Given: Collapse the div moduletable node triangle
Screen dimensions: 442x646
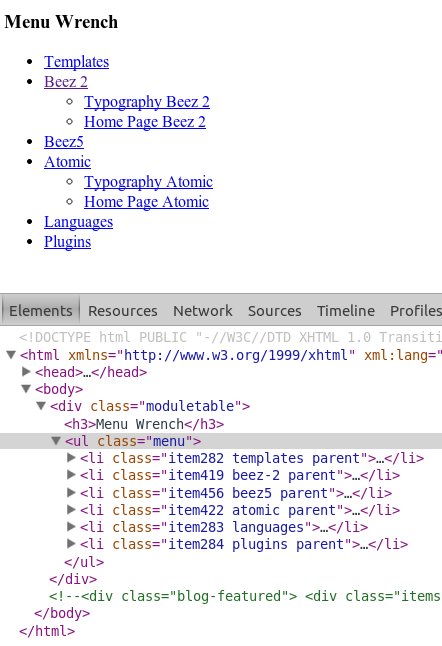Looking at the screenshot, I should pyautogui.click(x=41, y=406).
